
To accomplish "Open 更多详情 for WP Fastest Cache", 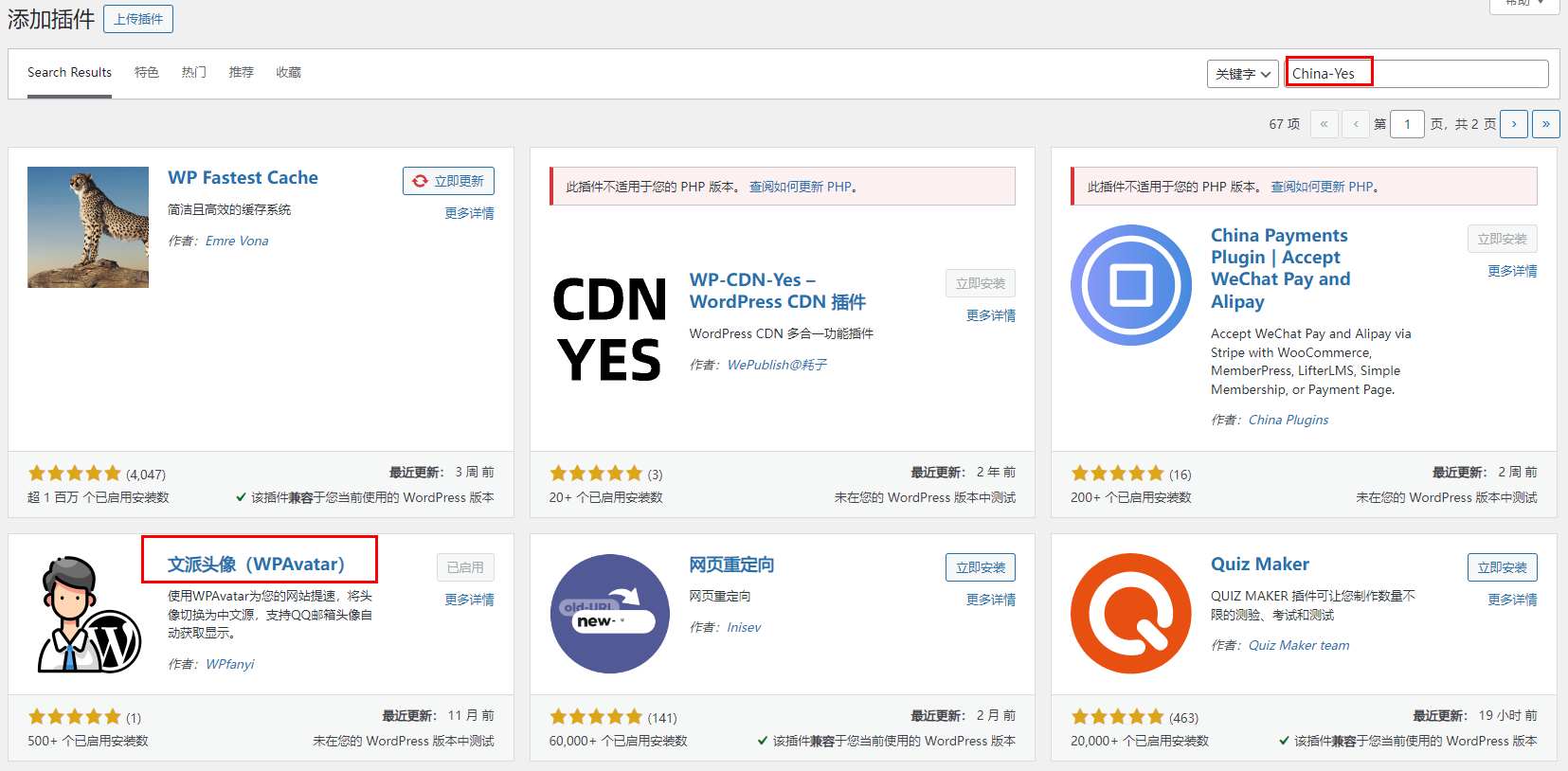I will click(x=470, y=213).
